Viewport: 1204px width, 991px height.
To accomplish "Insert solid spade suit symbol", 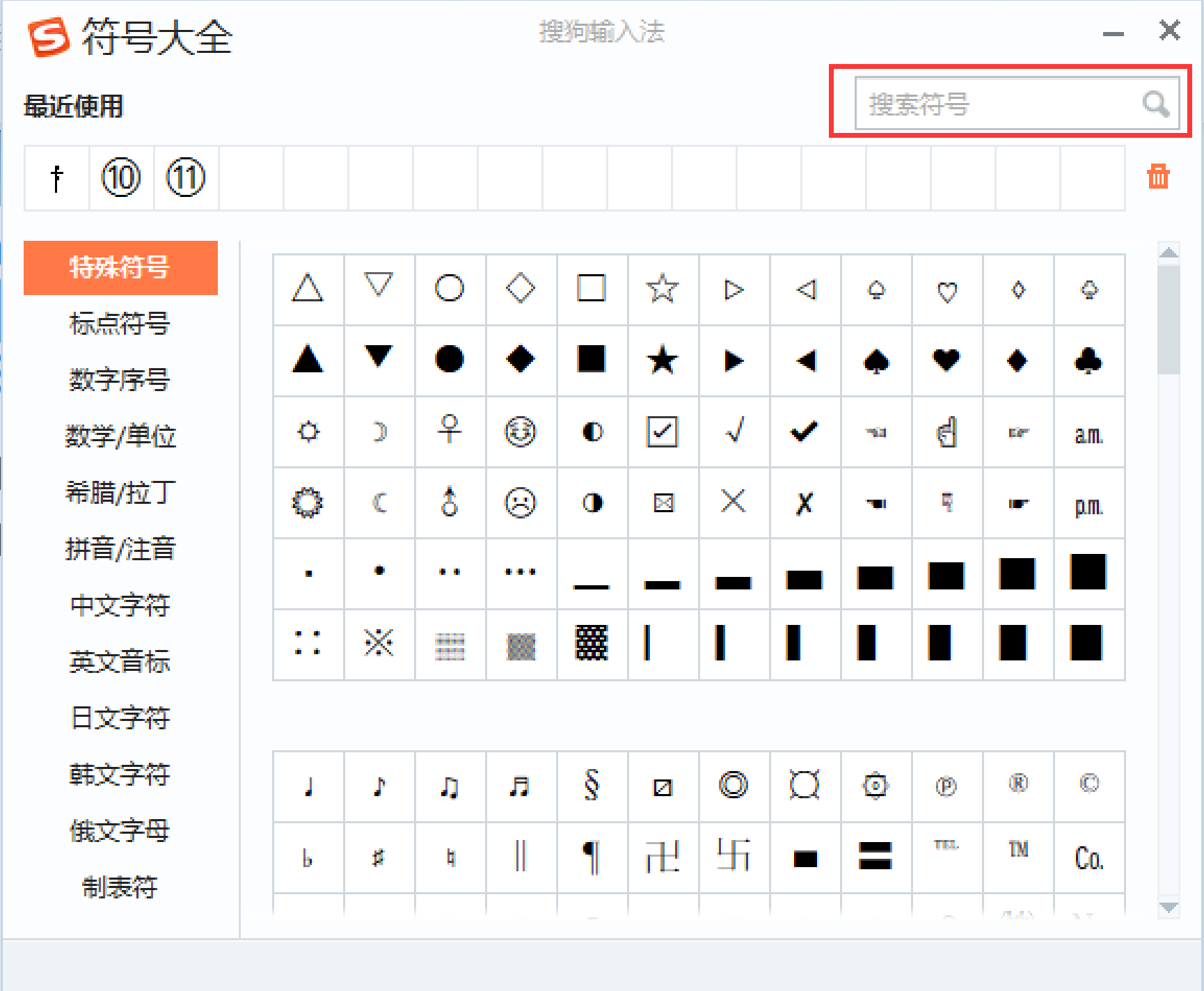I will tap(876, 360).
